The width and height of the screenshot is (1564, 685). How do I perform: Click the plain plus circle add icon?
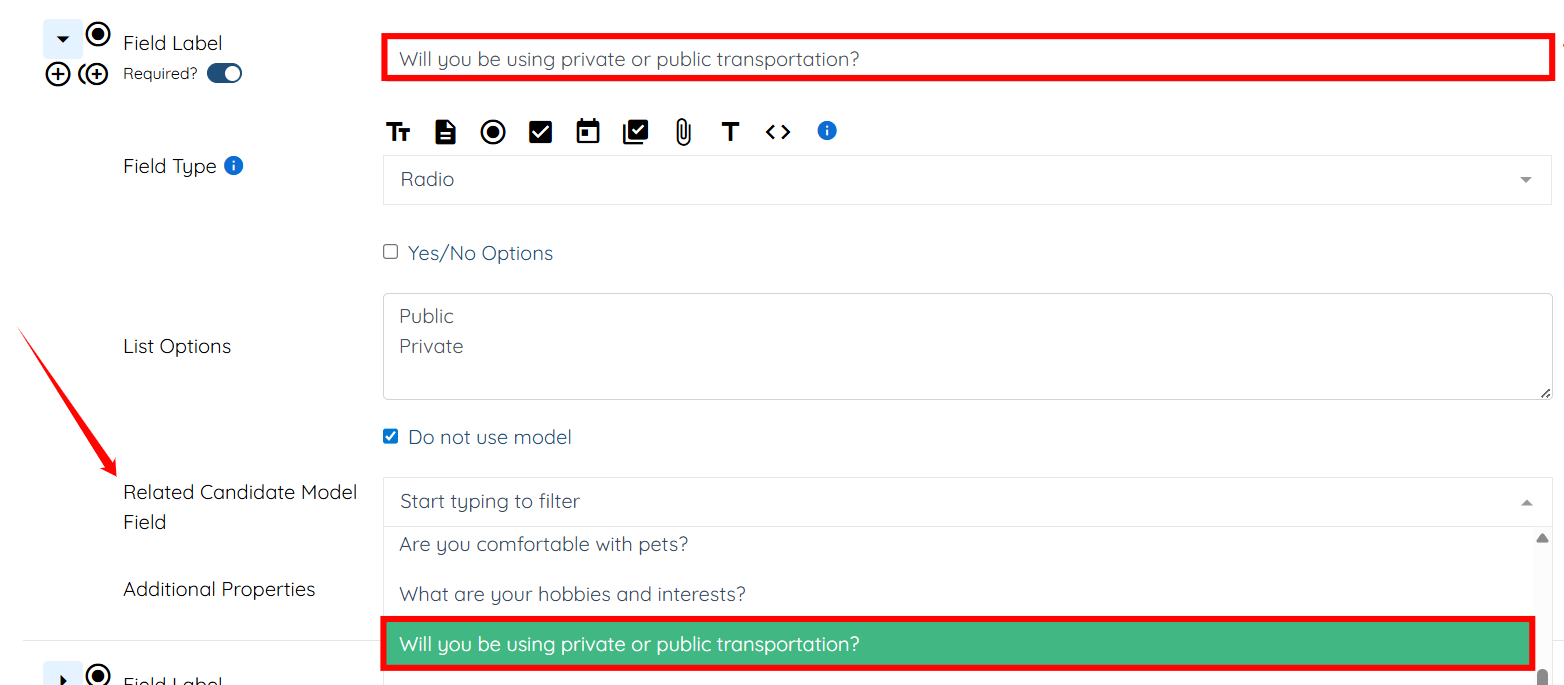(58, 74)
